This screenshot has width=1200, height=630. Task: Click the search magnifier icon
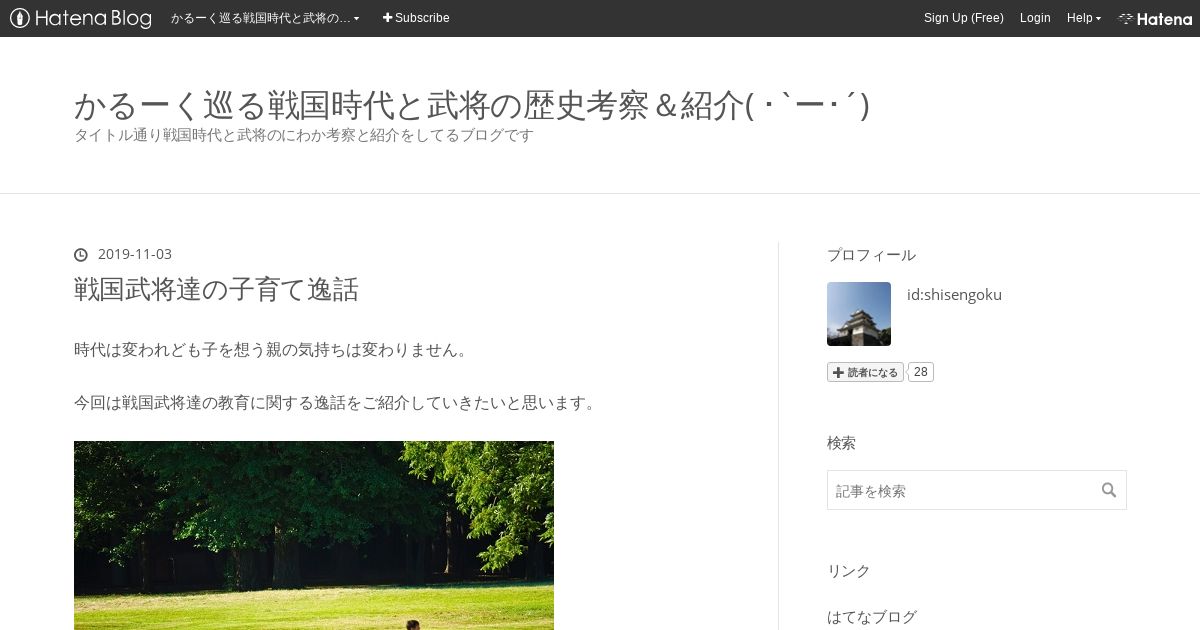1109,490
